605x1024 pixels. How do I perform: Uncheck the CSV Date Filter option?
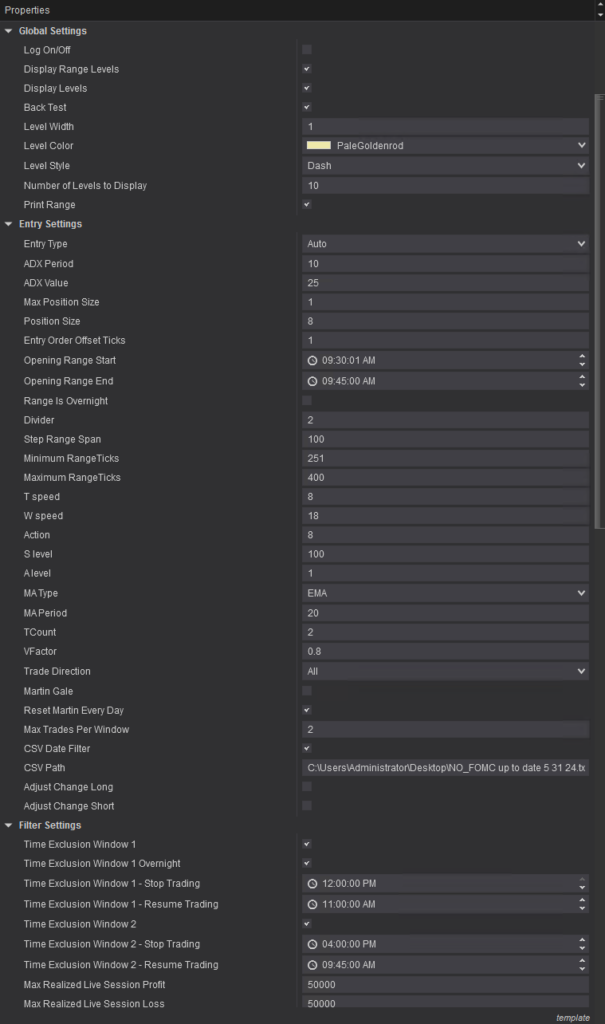click(x=307, y=748)
